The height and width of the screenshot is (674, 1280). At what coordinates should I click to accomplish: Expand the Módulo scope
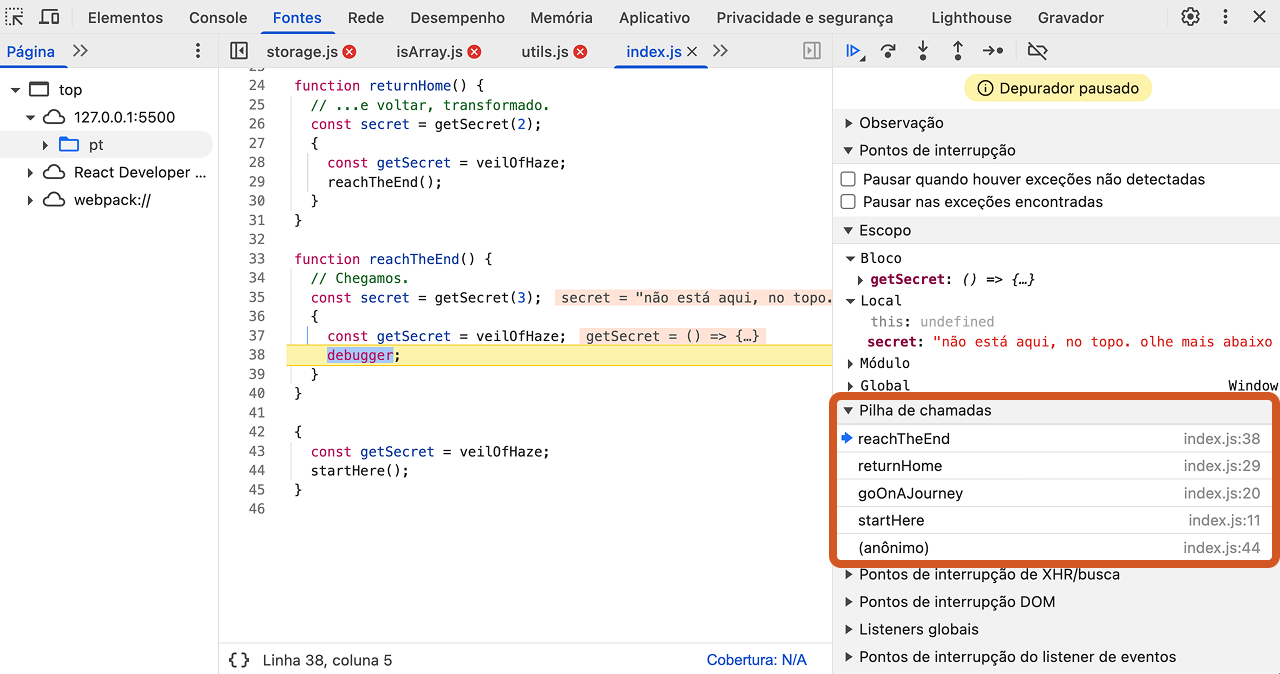click(851, 363)
